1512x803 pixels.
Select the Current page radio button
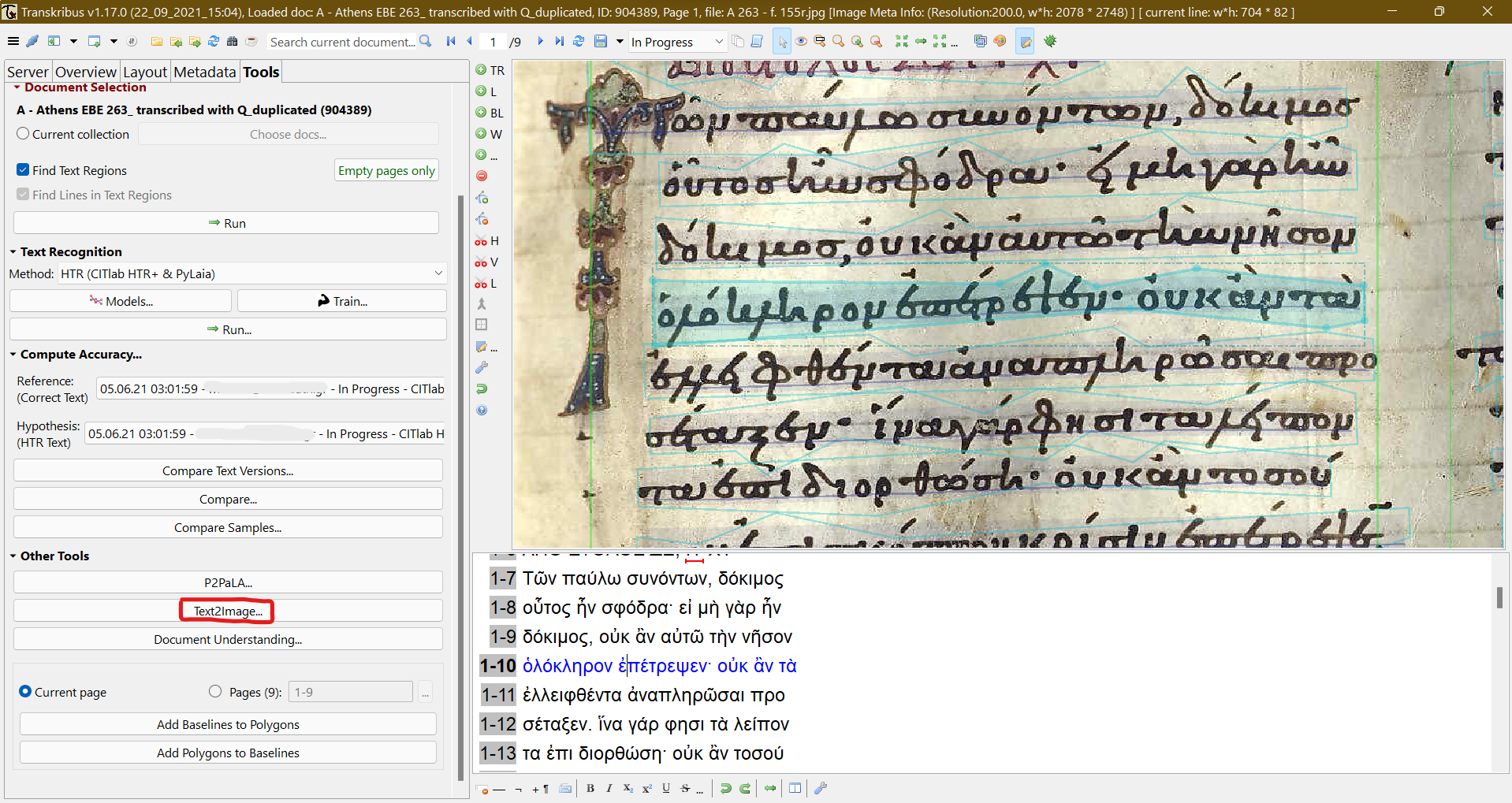(25, 691)
